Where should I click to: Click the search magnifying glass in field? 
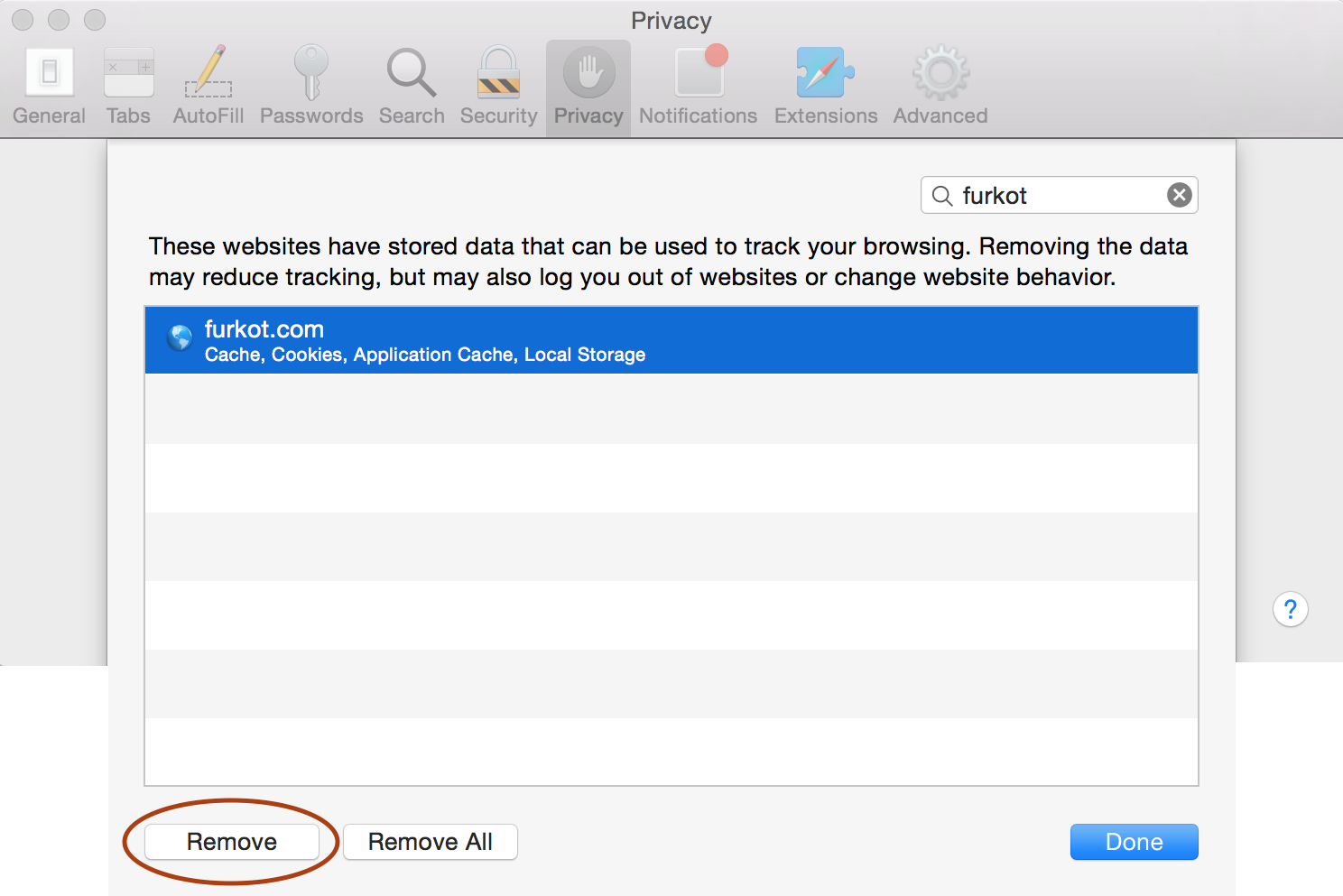pos(941,196)
